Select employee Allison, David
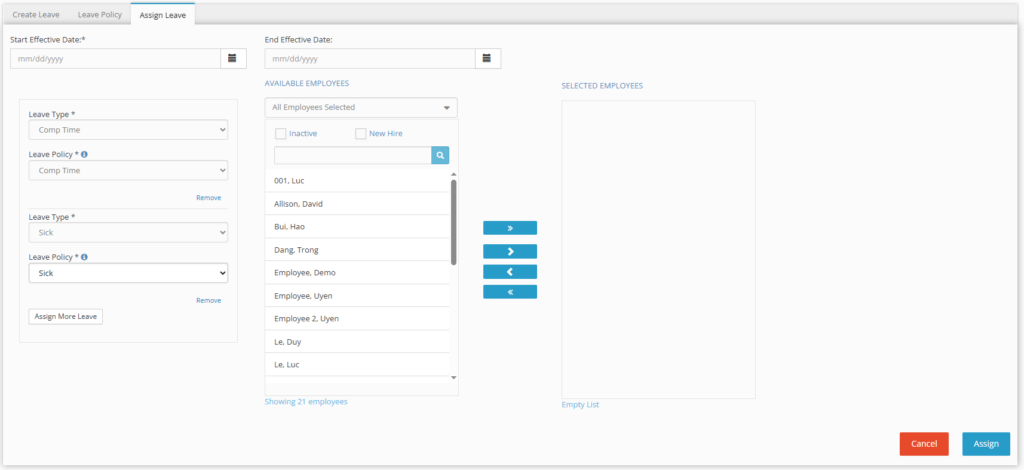The image size is (1024, 470). coord(357,204)
